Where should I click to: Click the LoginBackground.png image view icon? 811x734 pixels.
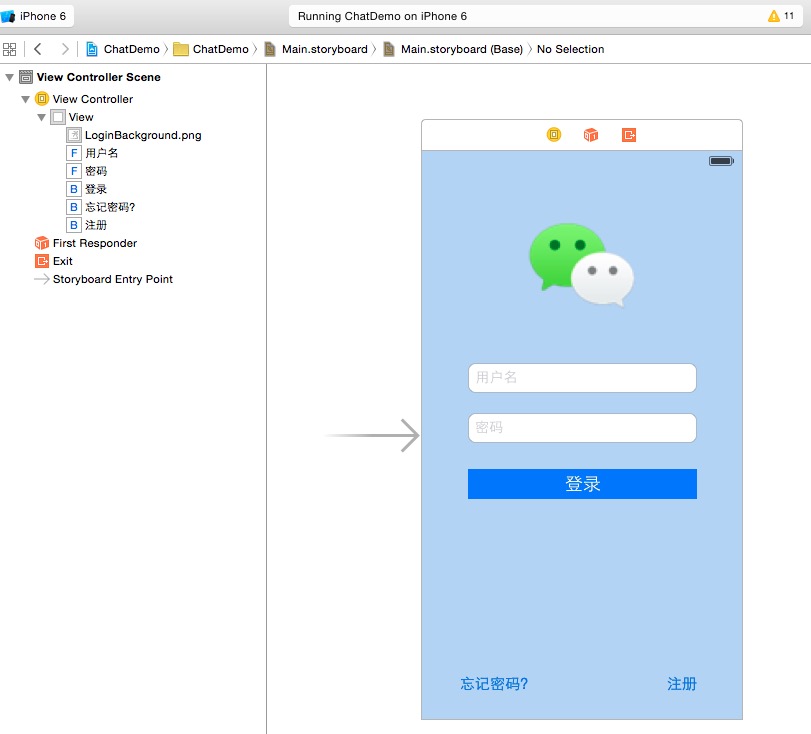pyautogui.click(x=74, y=135)
